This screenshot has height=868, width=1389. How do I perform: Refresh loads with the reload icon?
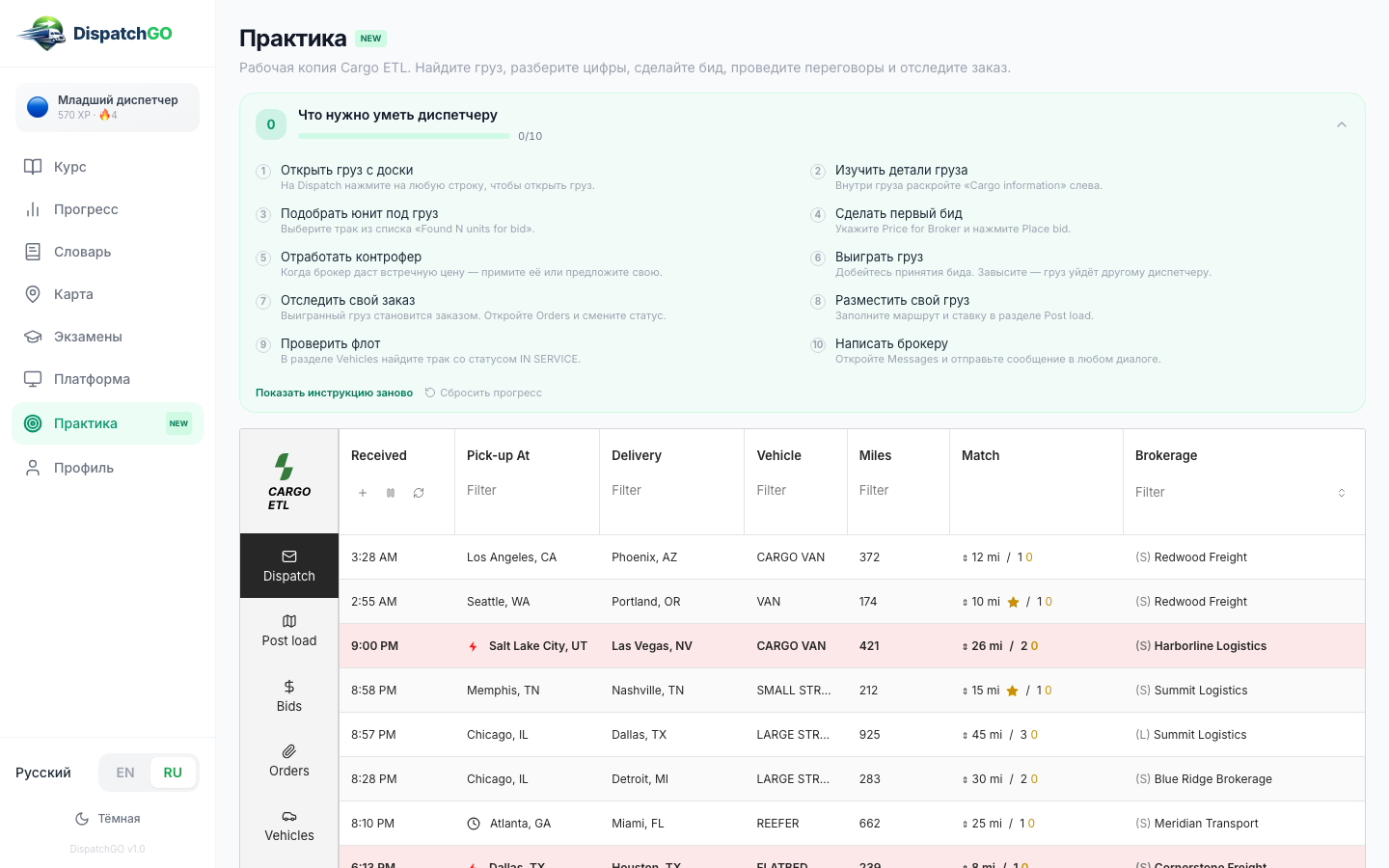pos(419,493)
